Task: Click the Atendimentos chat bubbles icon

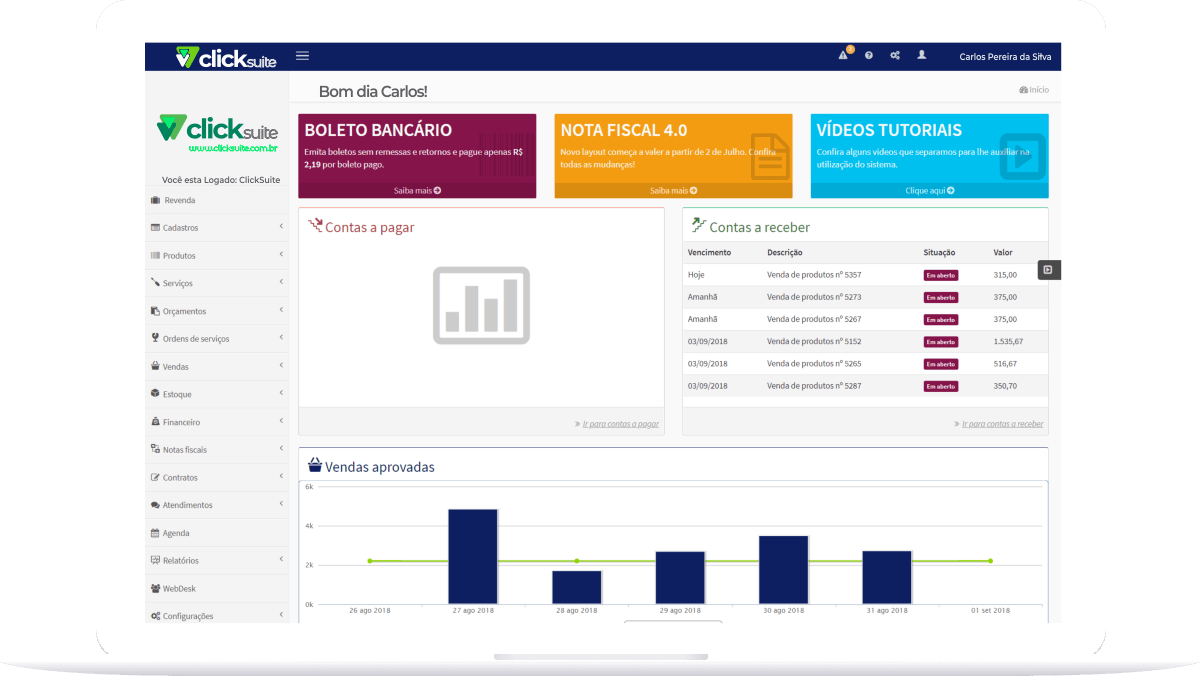Action: [155, 505]
